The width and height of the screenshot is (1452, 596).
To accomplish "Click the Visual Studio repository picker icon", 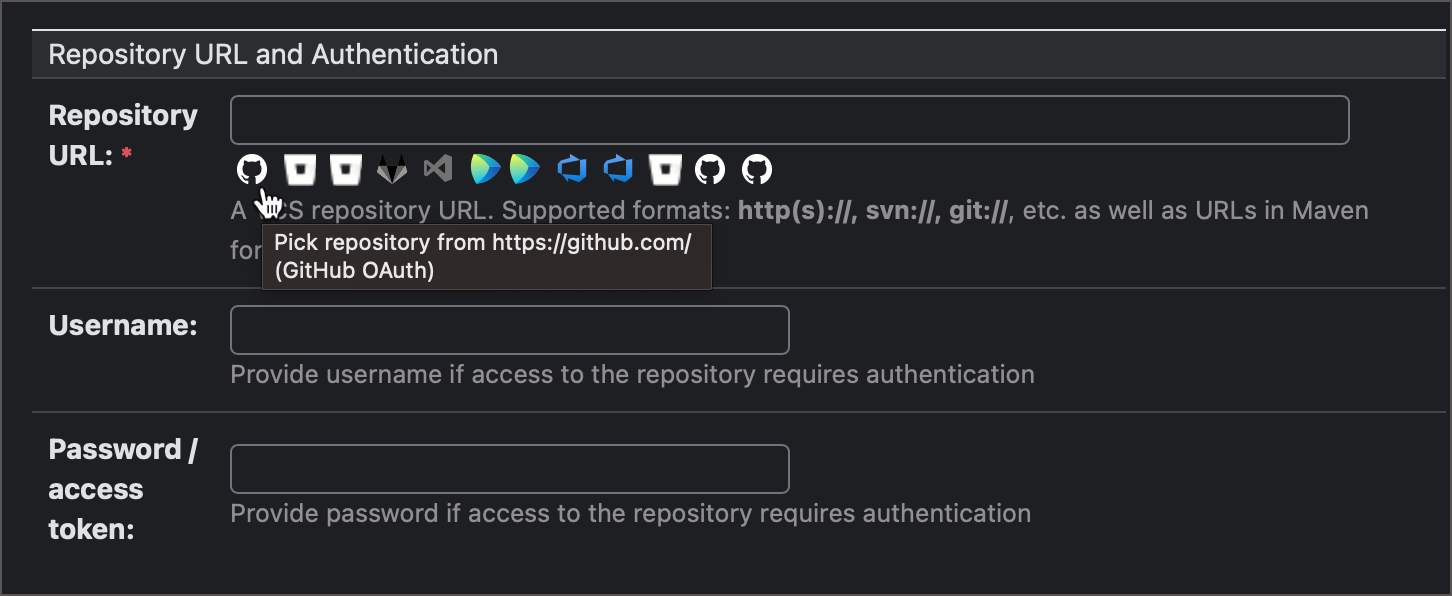I will [437, 169].
